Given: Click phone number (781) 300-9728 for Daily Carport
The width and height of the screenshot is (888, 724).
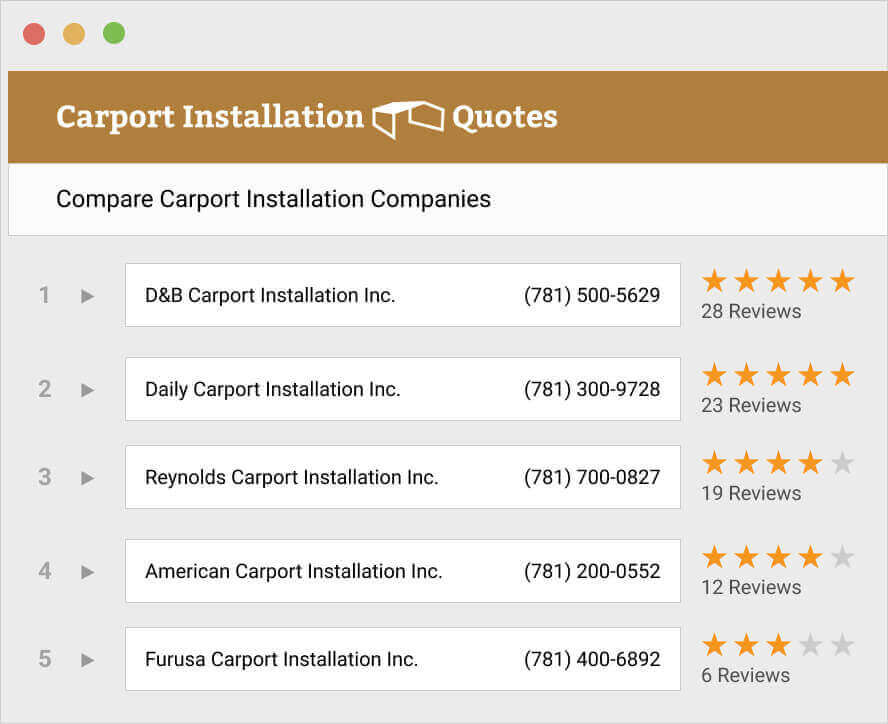Looking at the screenshot, I should [591, 389].
